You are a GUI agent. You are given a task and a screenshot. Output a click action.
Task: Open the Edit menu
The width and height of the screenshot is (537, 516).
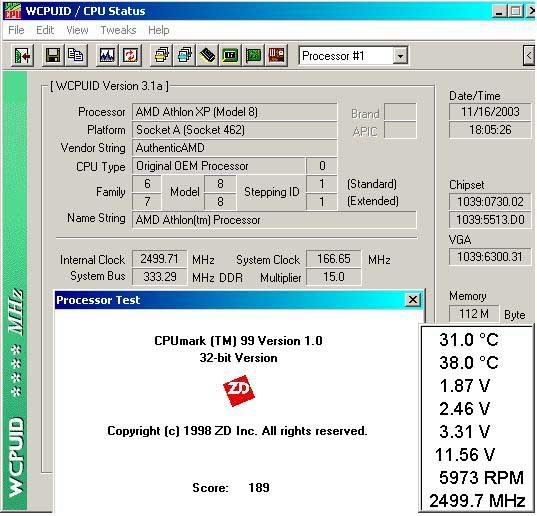click(45, 30)
